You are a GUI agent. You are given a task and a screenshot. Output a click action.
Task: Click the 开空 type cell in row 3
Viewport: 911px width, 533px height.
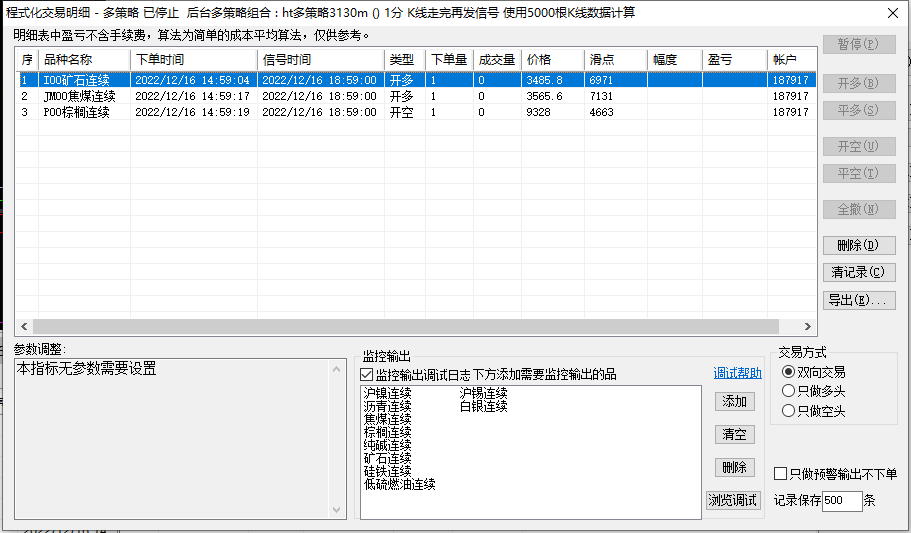coord(401,112)
